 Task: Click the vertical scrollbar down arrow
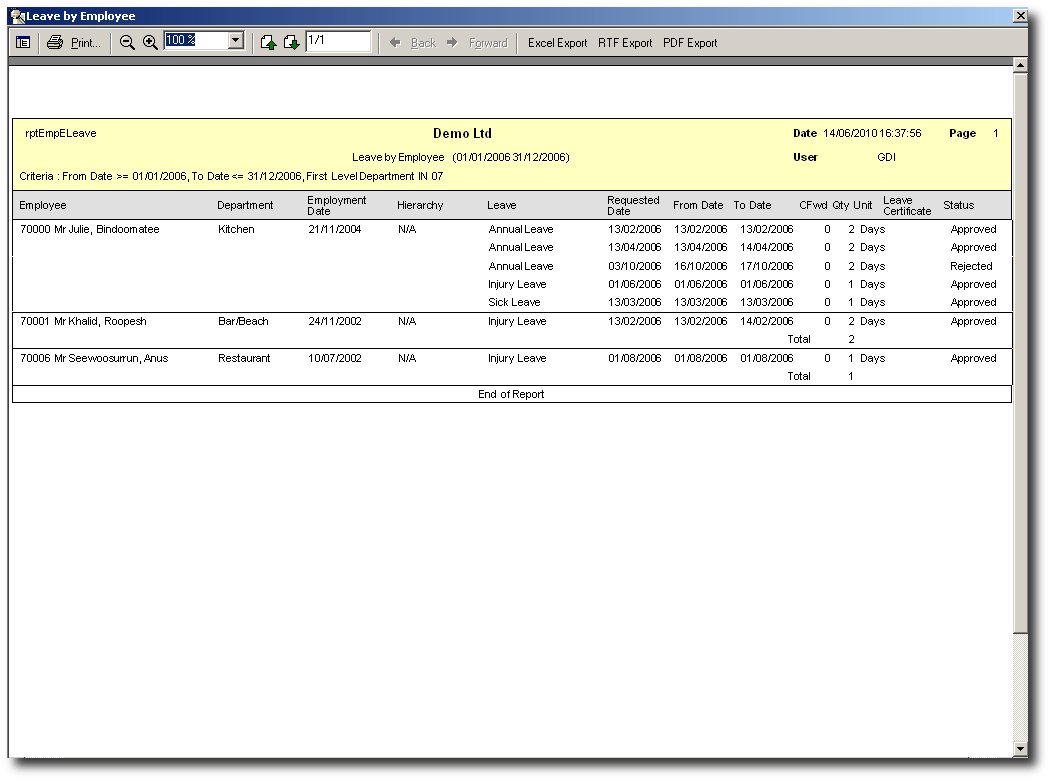coord(1020,749)
